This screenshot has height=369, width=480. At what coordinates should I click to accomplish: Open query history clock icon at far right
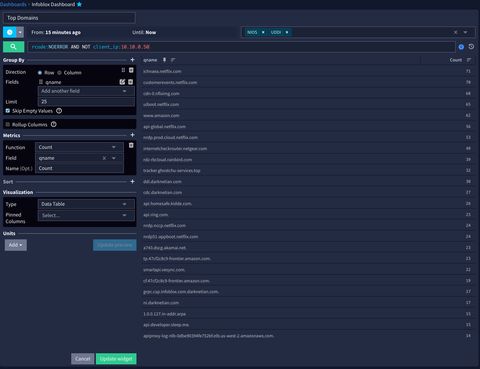[471, 47]
